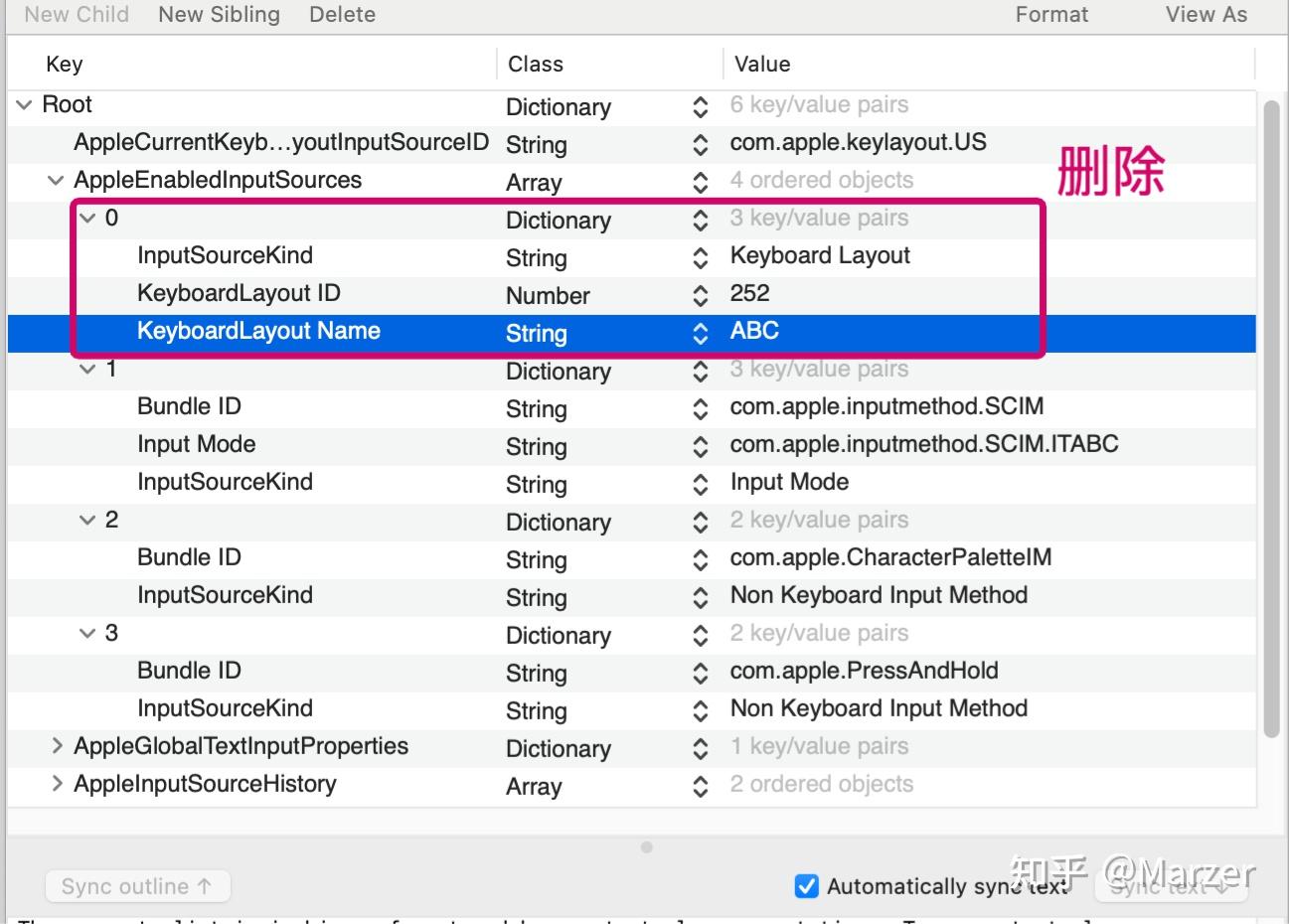
Task: Toggle Automatically sync text checkbox
Action: pos(807,886)
